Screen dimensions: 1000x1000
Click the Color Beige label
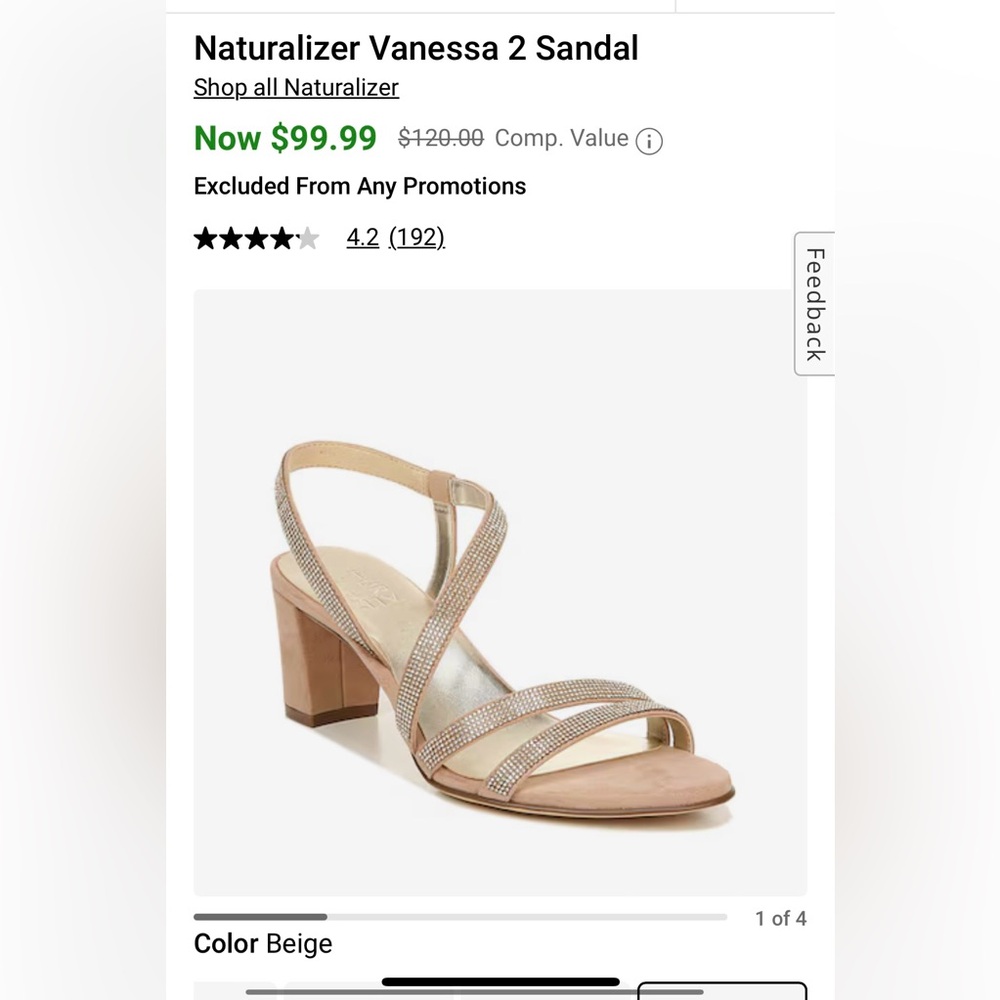[263, 943]
